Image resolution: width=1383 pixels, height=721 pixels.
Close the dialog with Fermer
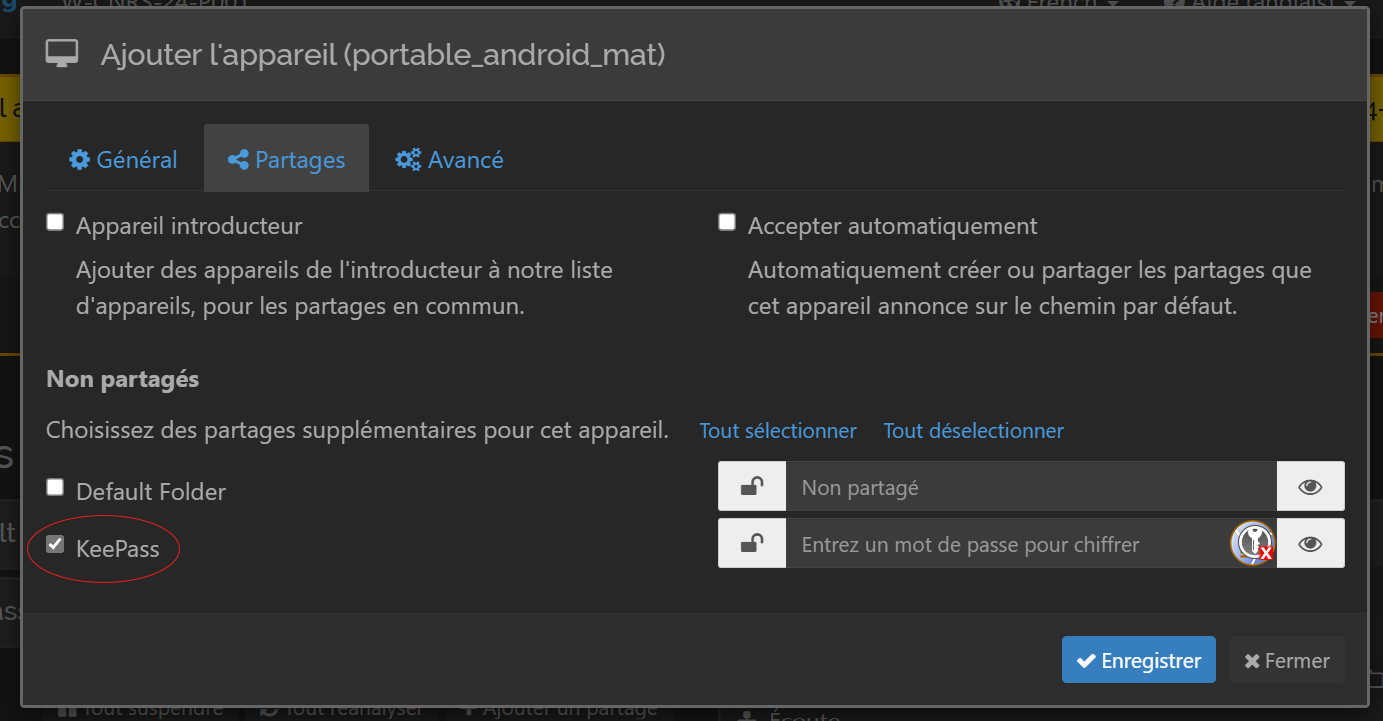click(1287, 660)
